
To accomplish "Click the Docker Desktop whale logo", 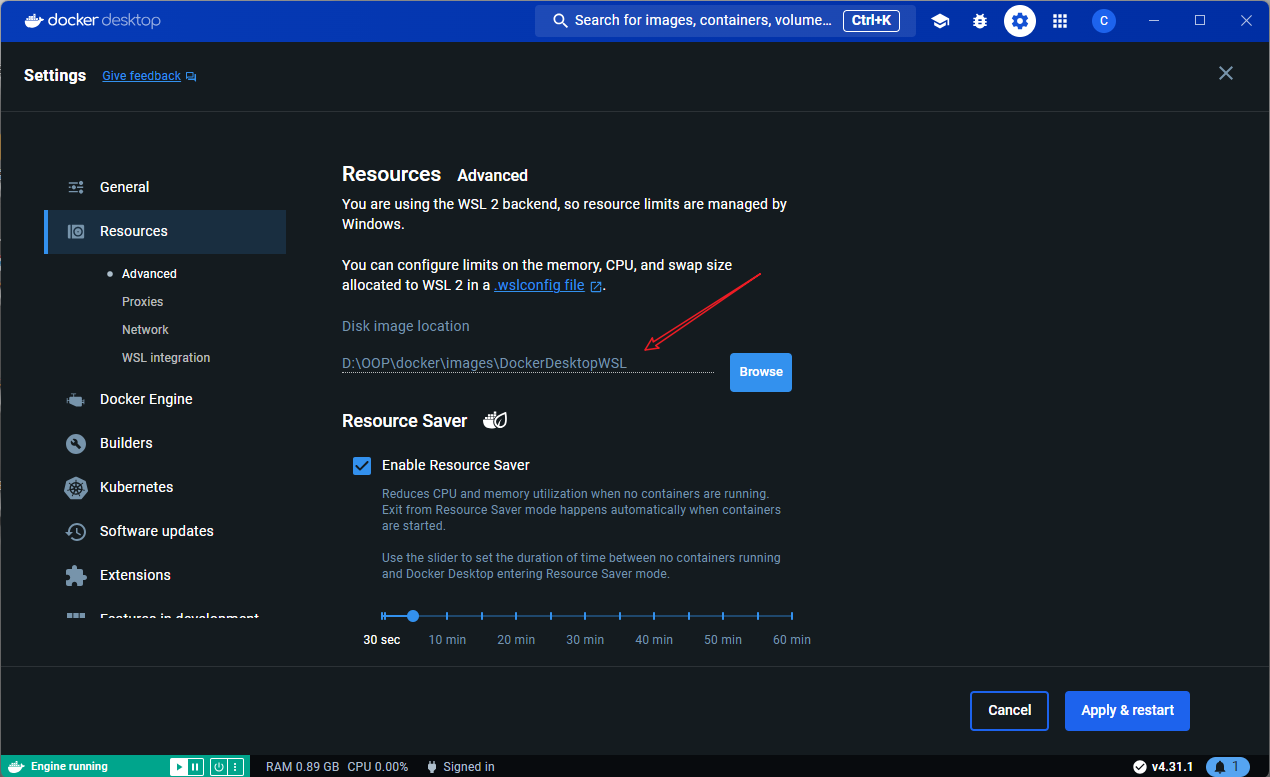I will [35, 20].
